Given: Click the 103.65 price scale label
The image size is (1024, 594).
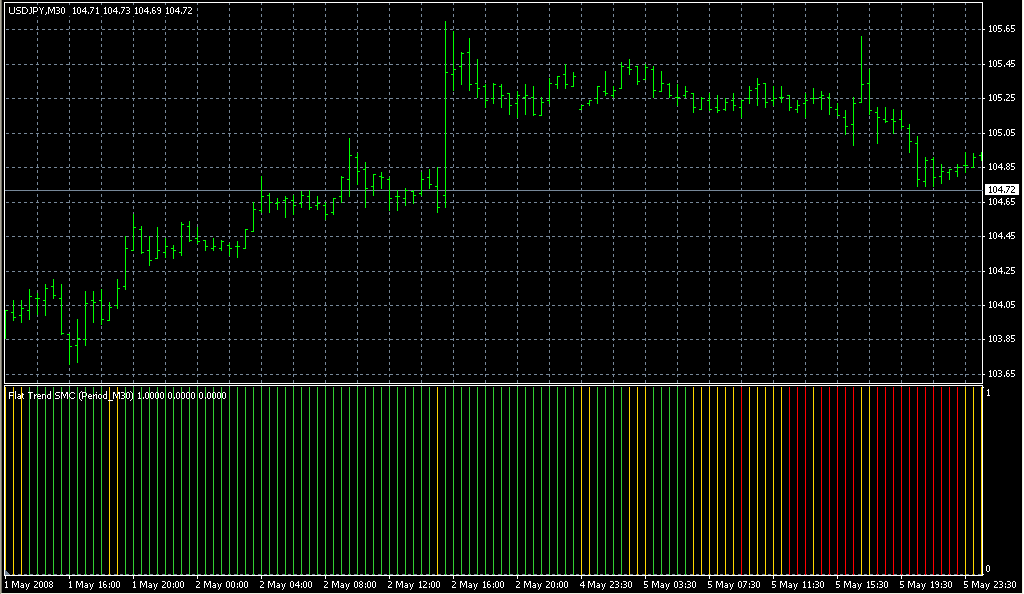Looking at the screenshot, I should [1001, 373].
